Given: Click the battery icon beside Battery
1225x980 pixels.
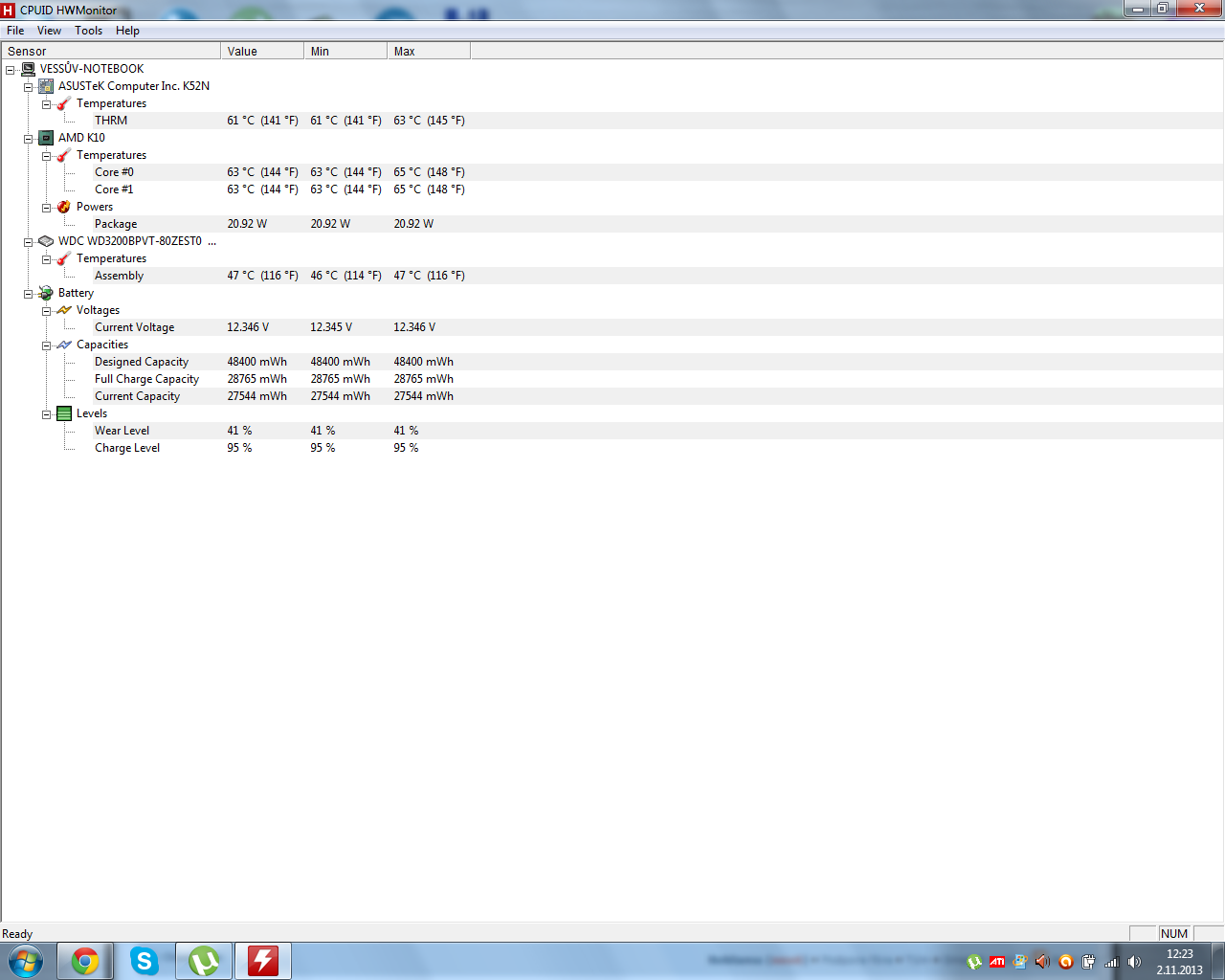Looking at the screenshot, I should (x=46, y=293).
